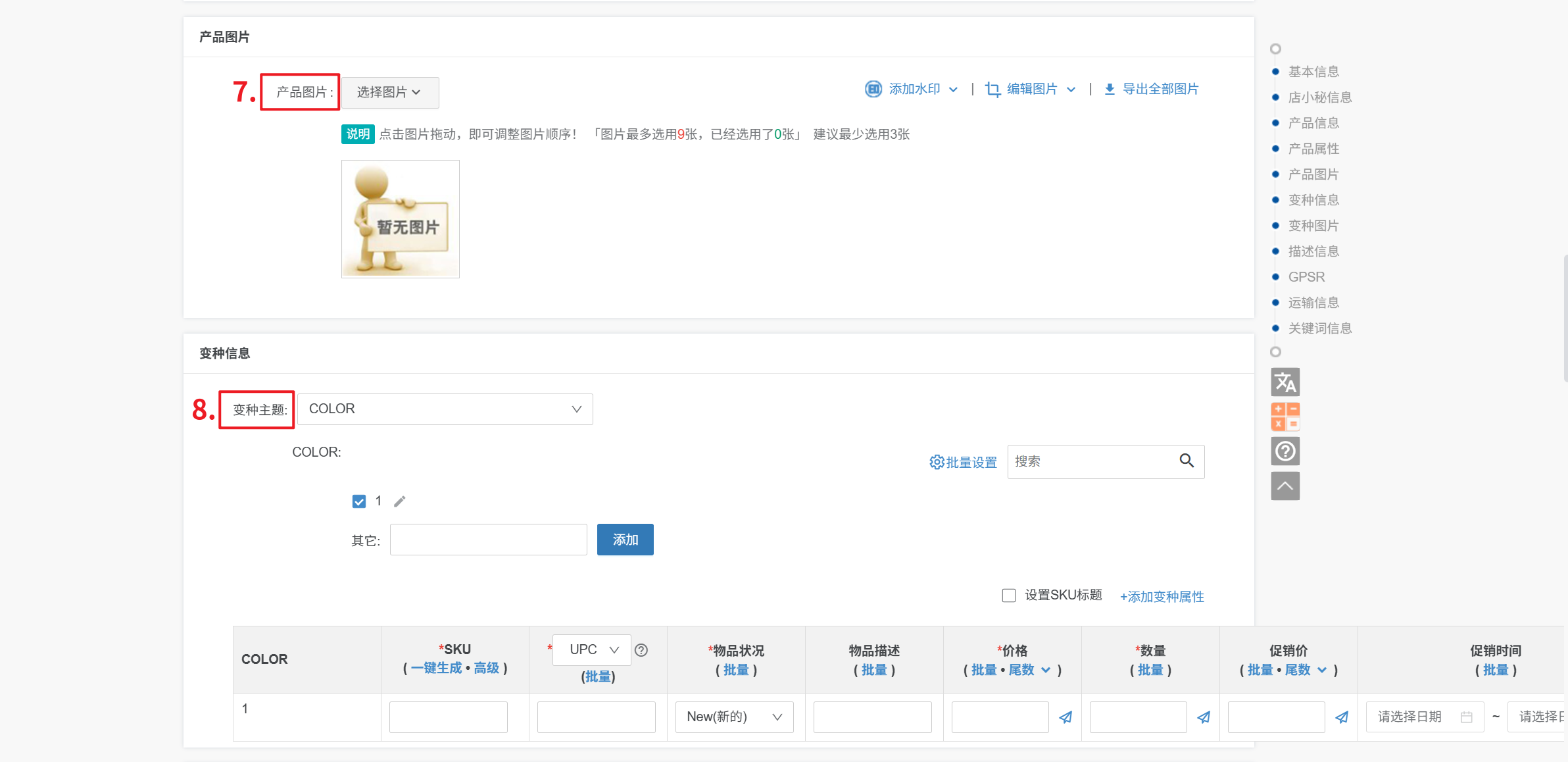Uncheck the color variant 1 checkbox
This screenshot has width=1568, height=762.
pyautogui.click(x=359, y=501)
